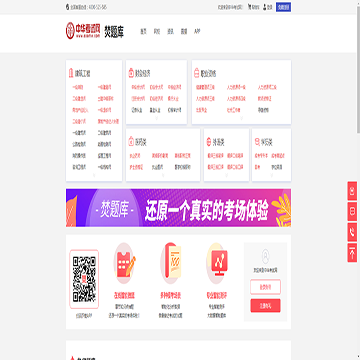
Task: Expand the 建筑工程 card with its bottom chevron
Action: (x=94, y=175)
